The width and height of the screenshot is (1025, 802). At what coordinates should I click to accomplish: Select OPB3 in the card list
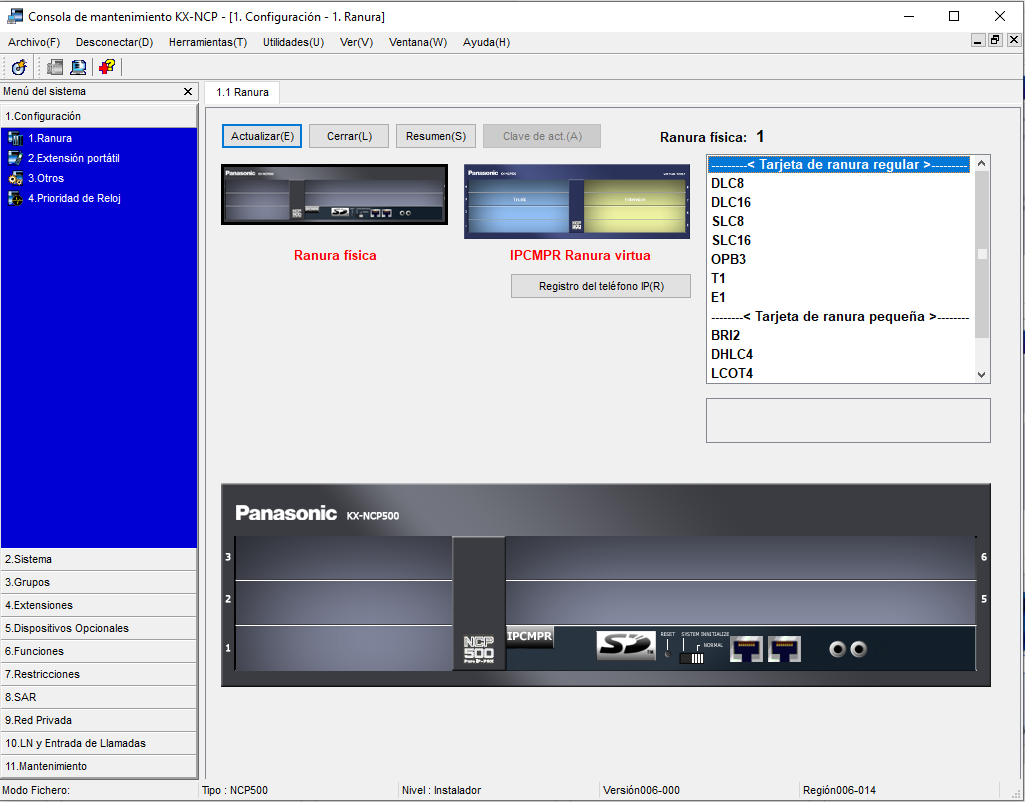(x=841, y=259)
